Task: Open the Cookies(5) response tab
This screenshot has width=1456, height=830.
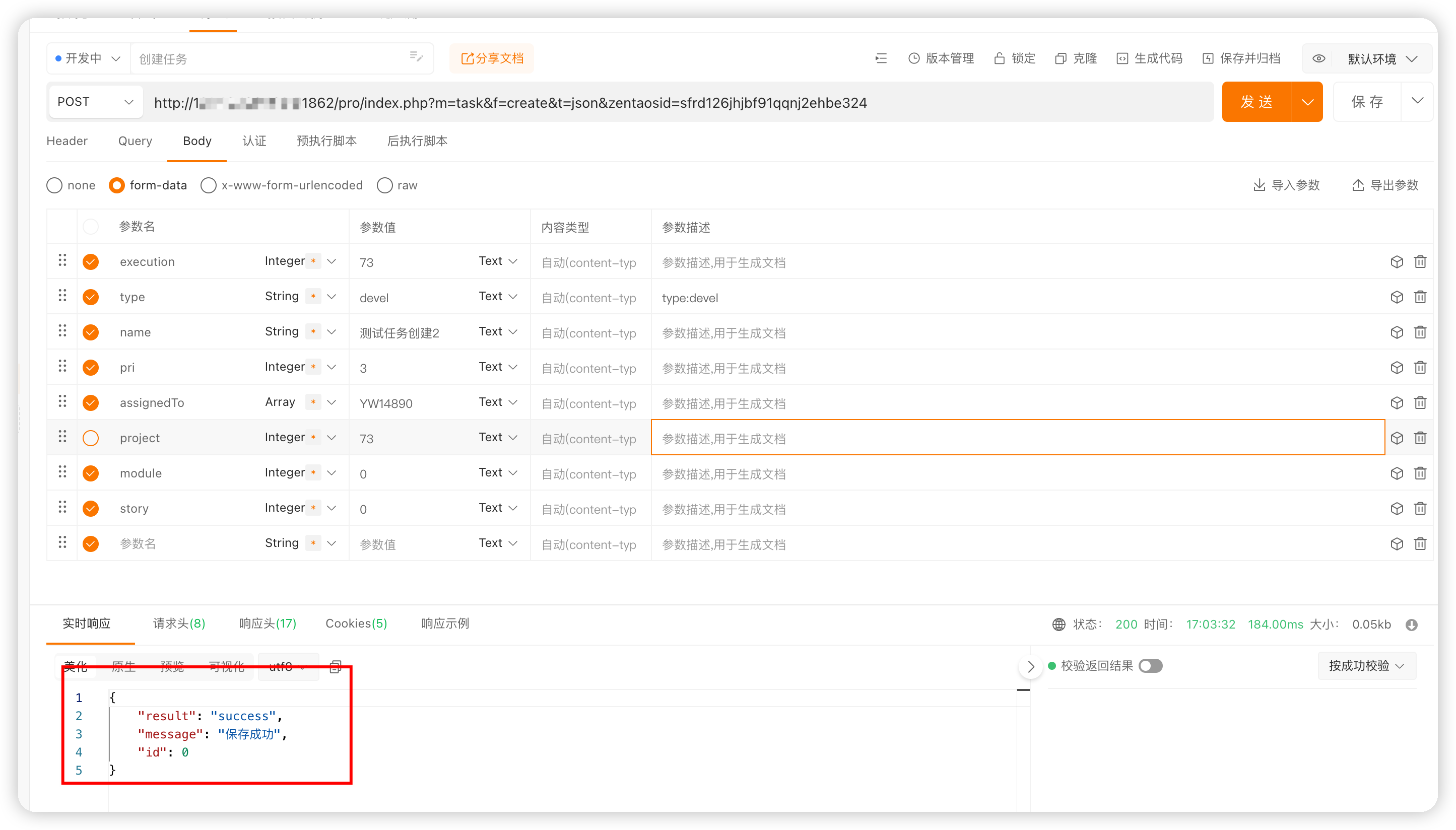Action: point(356,624)
